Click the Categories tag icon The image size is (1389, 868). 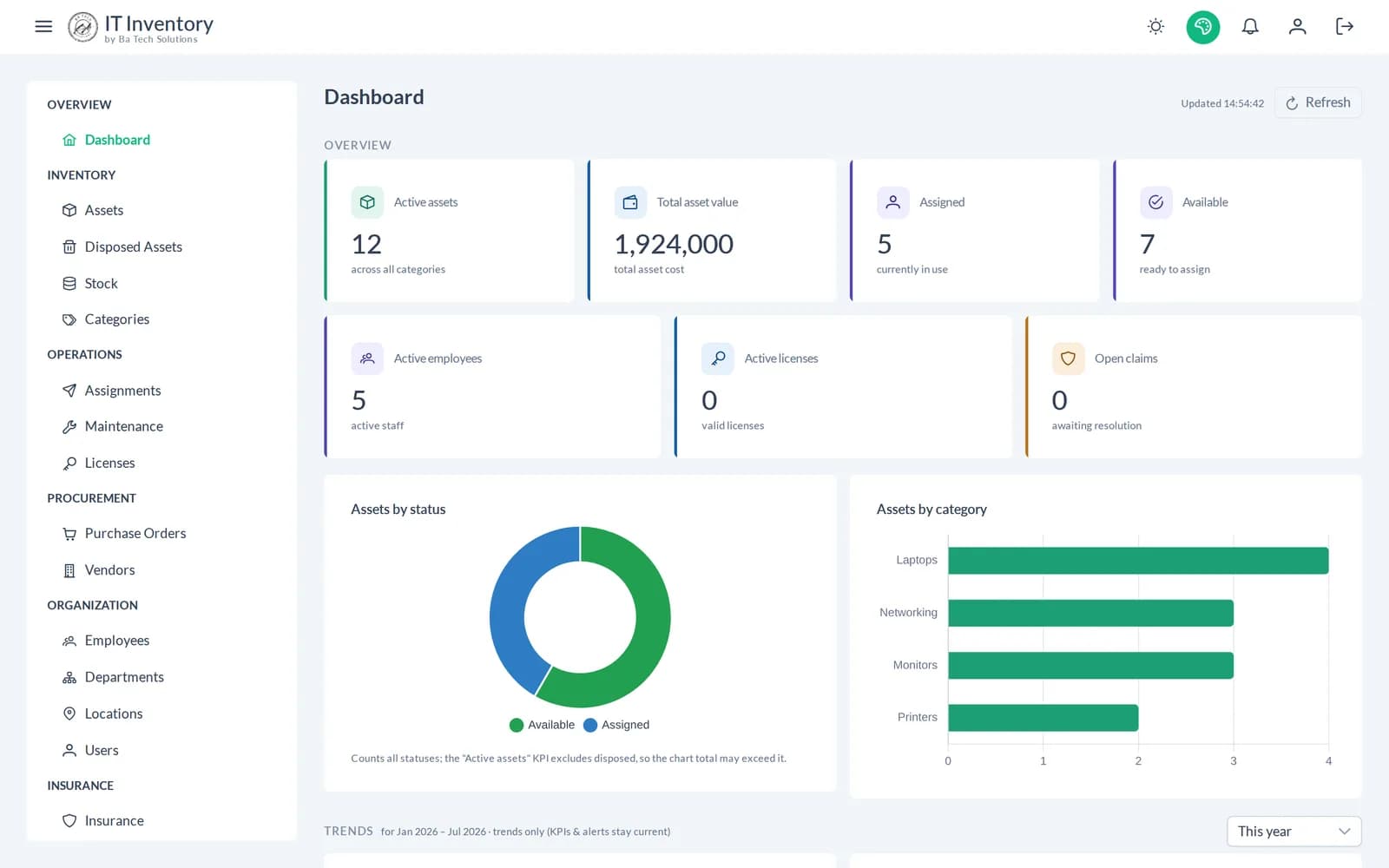pyautogui.click(x=69, y=319)
